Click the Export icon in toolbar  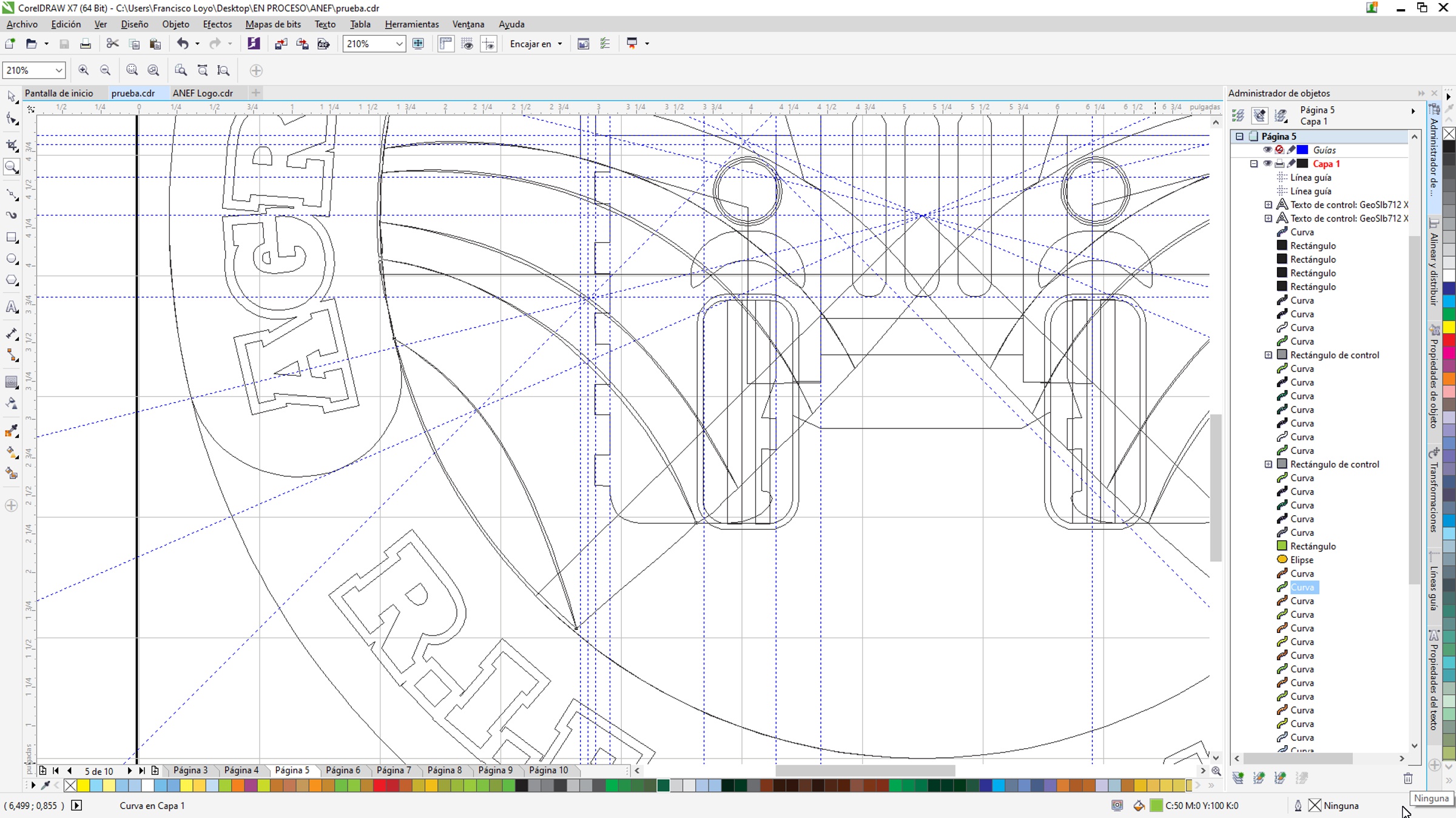tap(302, 44)
